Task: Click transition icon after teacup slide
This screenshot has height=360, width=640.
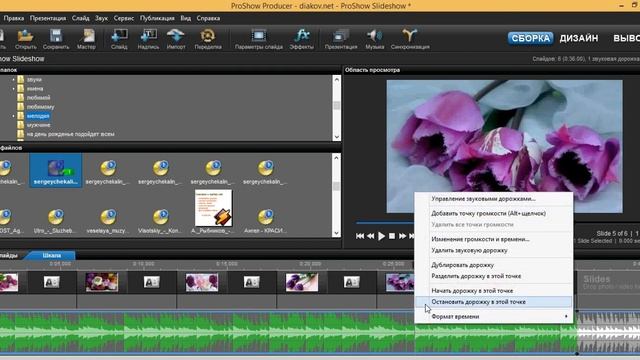Action: click(151, 282)
